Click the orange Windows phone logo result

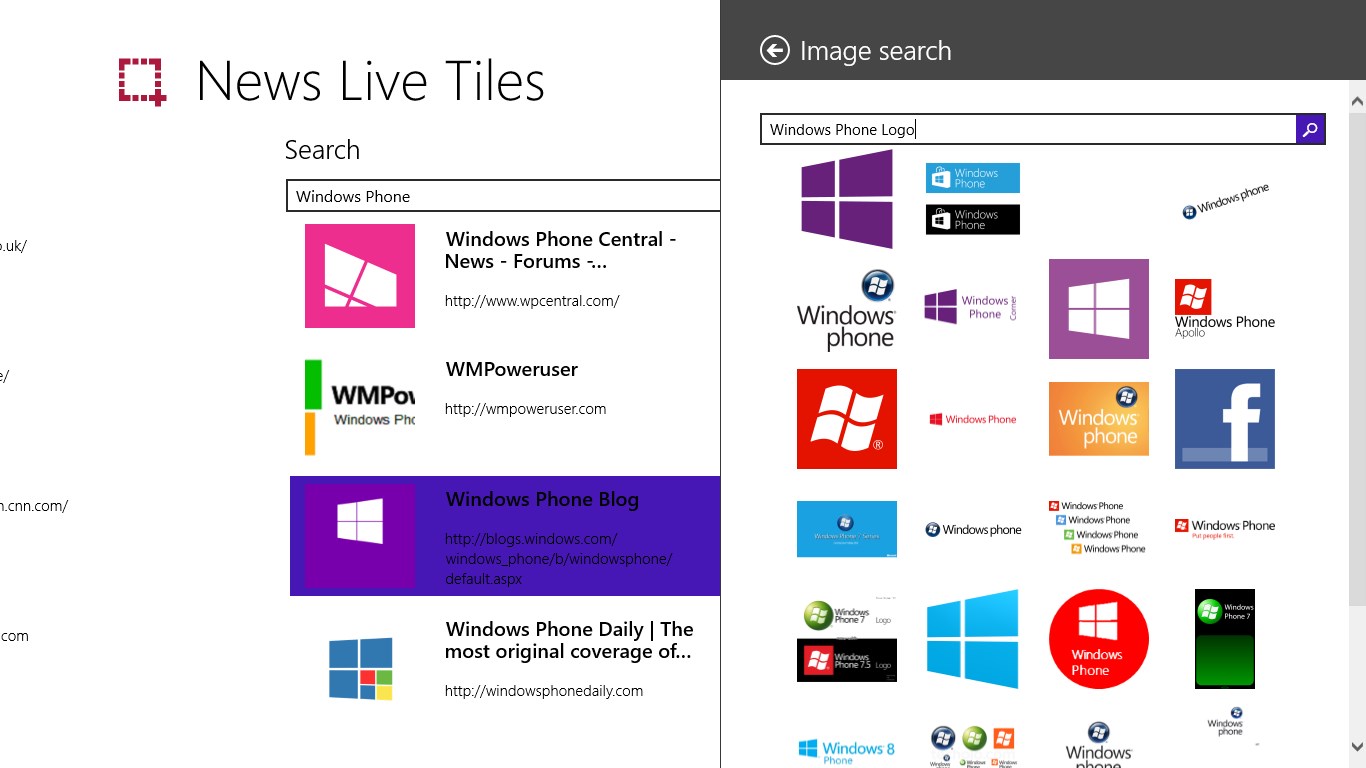coord(1098,419)
